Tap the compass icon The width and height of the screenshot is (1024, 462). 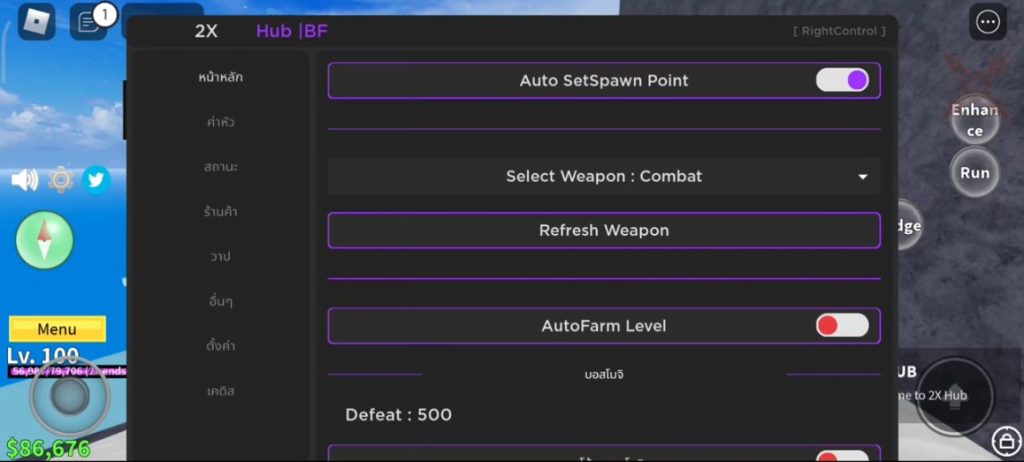tap(45, 240)
